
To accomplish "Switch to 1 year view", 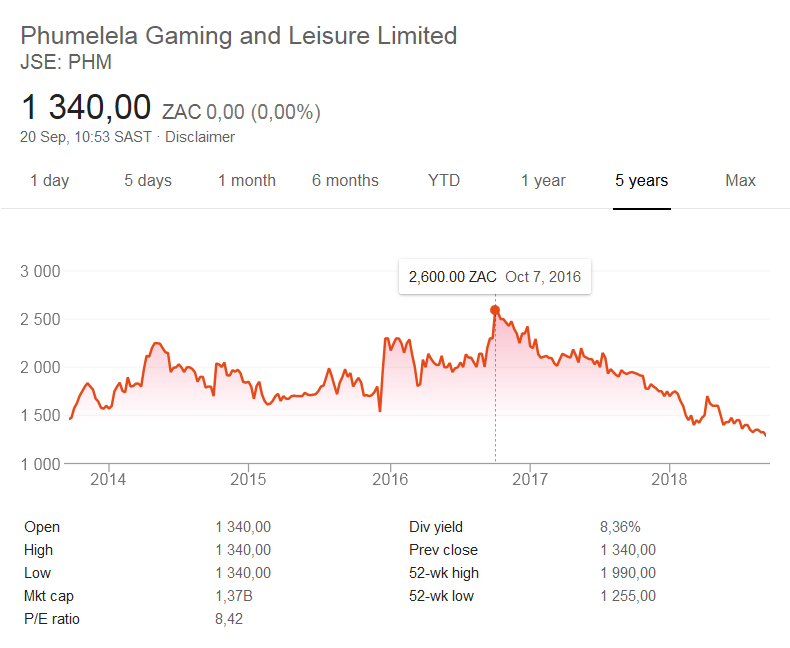I will 543,181.
